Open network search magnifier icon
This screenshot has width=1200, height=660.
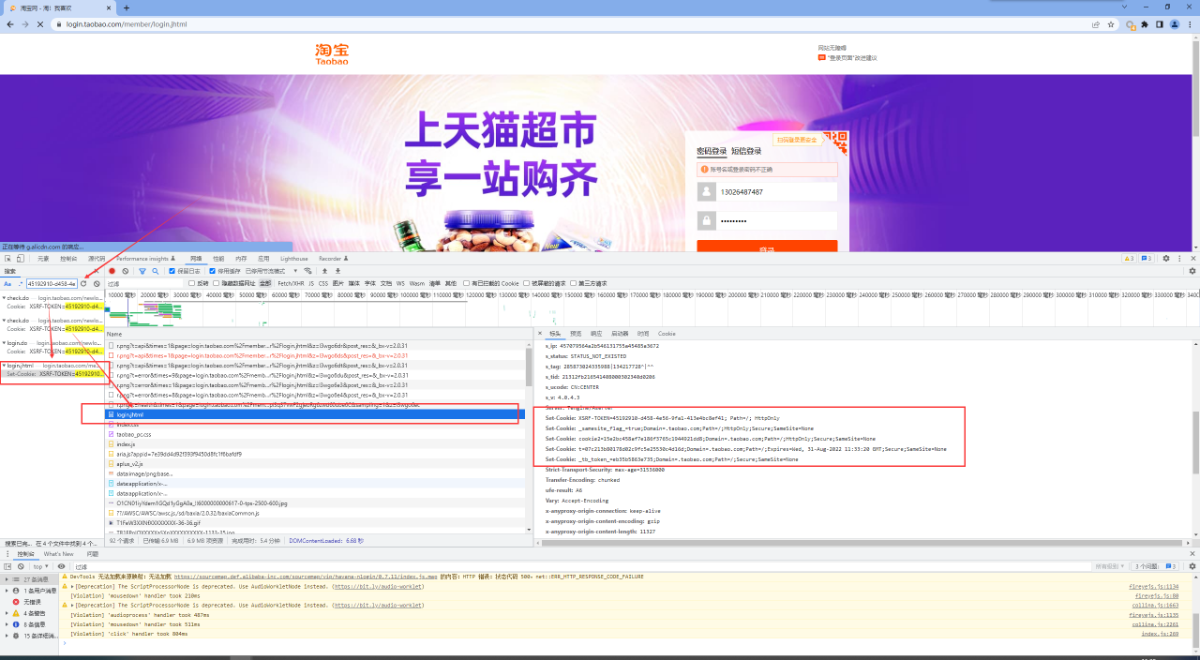155,271
